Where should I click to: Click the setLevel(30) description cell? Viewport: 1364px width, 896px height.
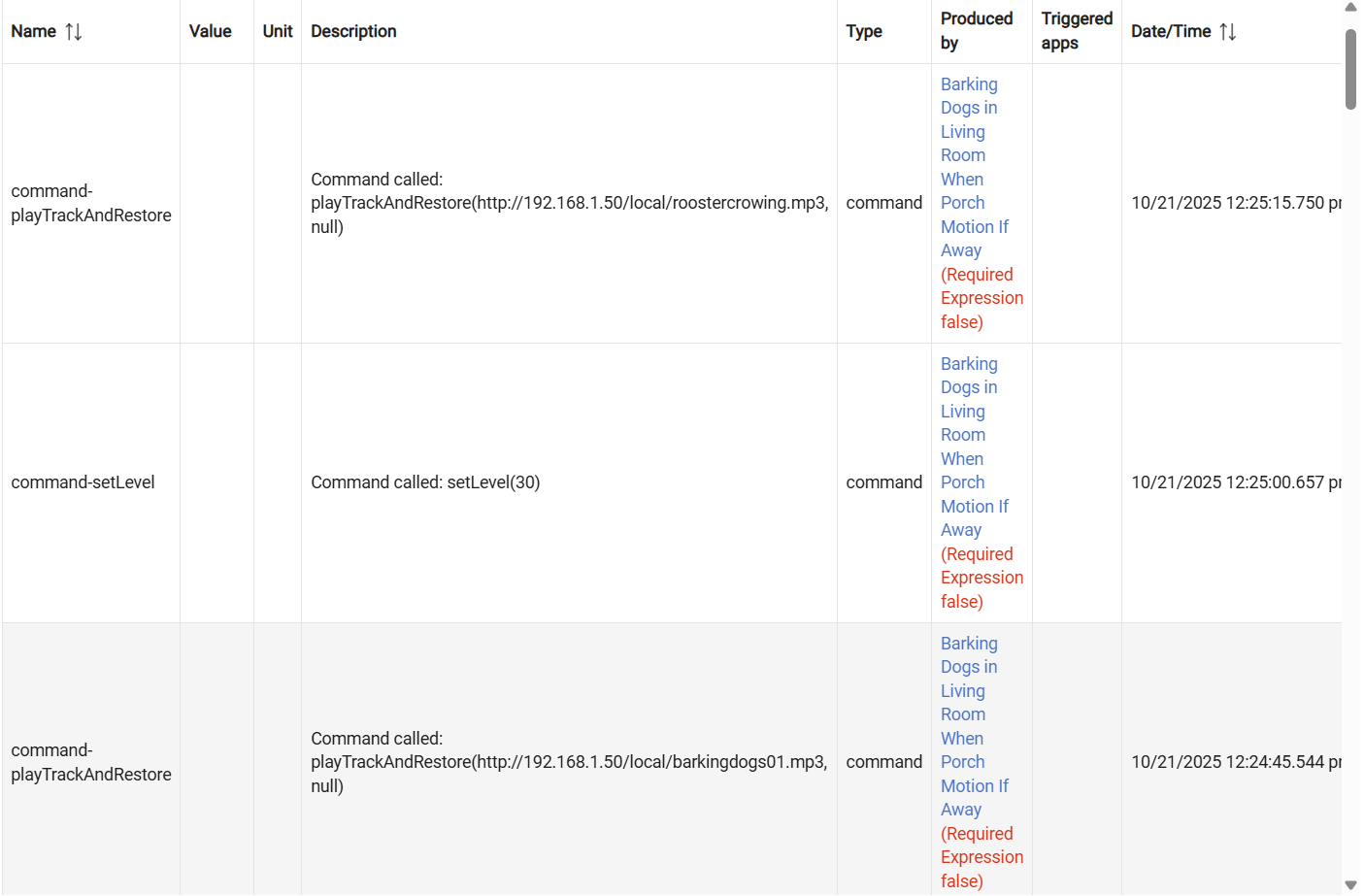click(425, 482)
